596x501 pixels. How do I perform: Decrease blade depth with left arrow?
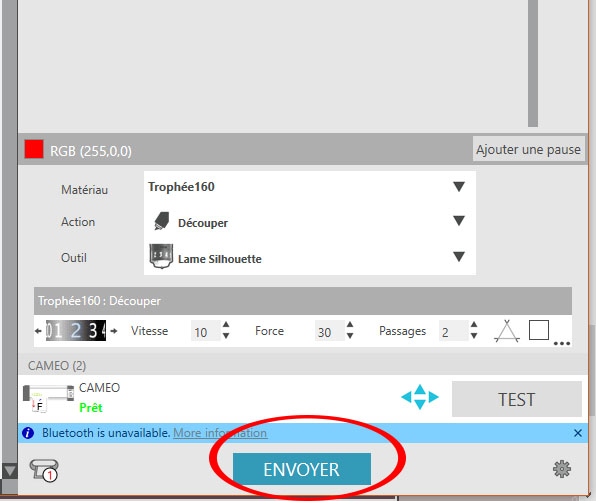(x=38, y=331)
